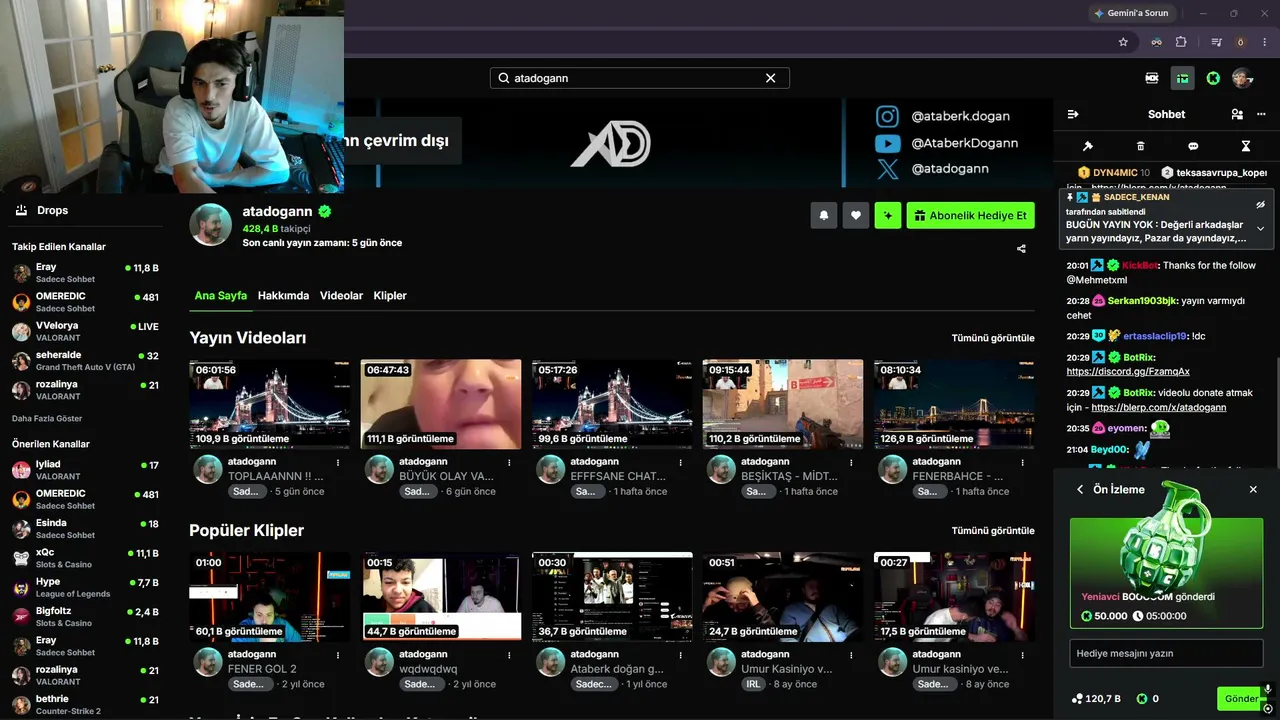Click the search box containing atadogann

[x=640, y=78]
